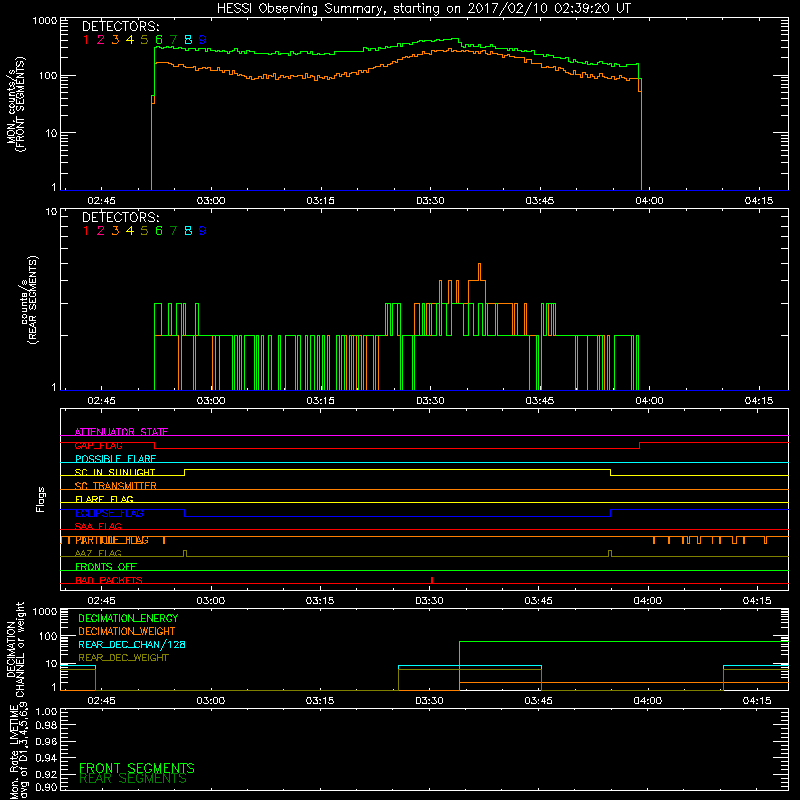Click the counts/s (REAR SEGMENTS) axis title
This screenshot has width=800, height=800.
[28, 300]
